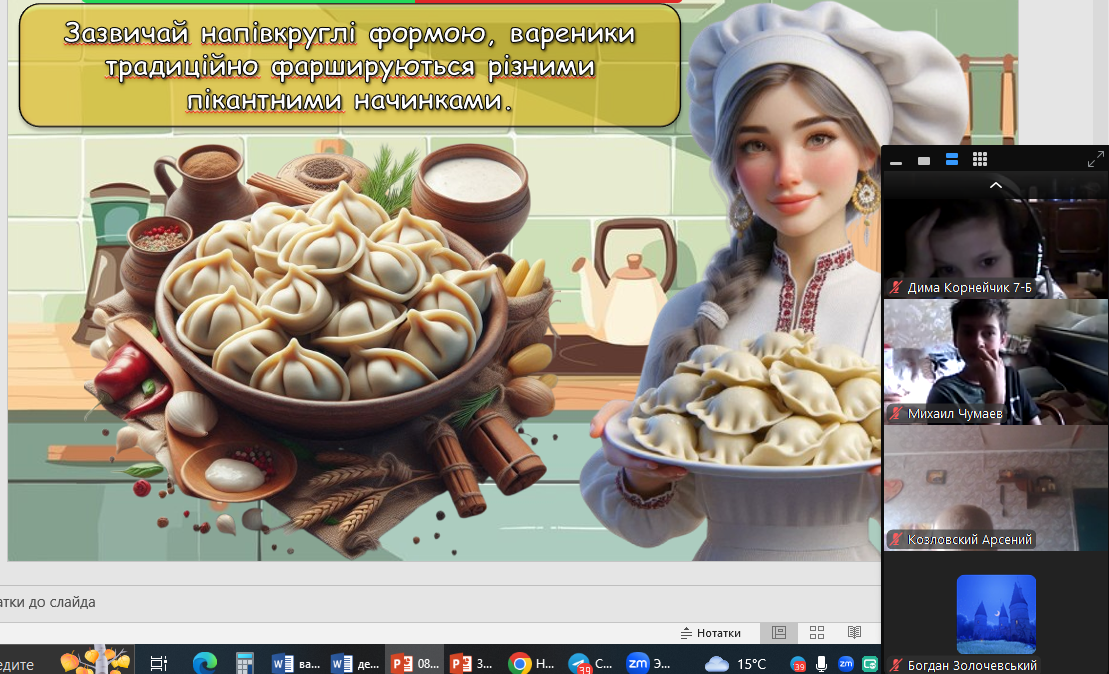Launch Calculator from the taskbar
The width and height of the screenshot is (1109, 674).
coord(244,662)
